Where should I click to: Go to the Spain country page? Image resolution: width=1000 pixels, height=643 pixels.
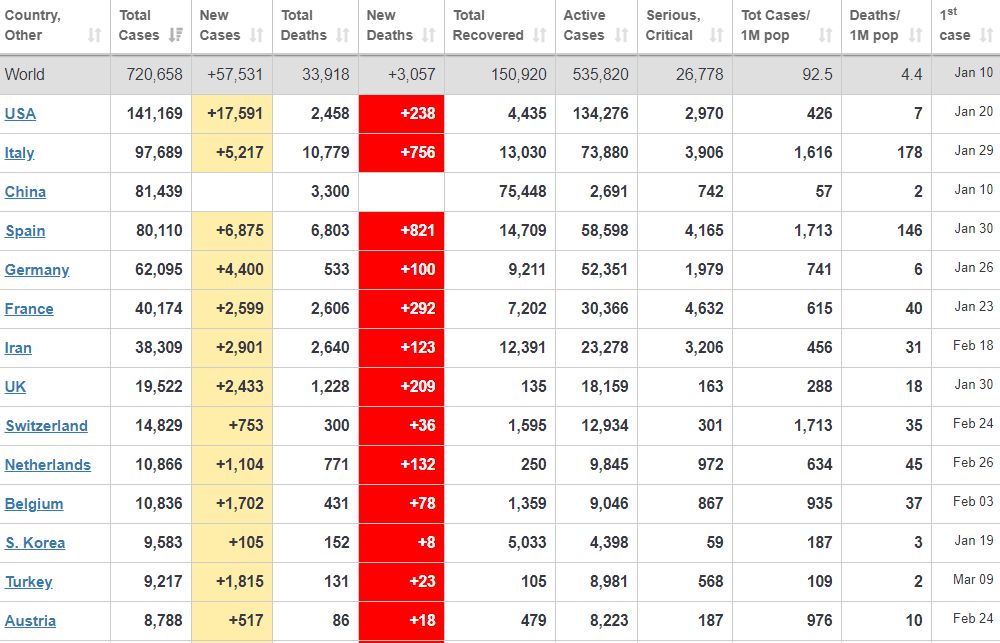pos(25,231)
